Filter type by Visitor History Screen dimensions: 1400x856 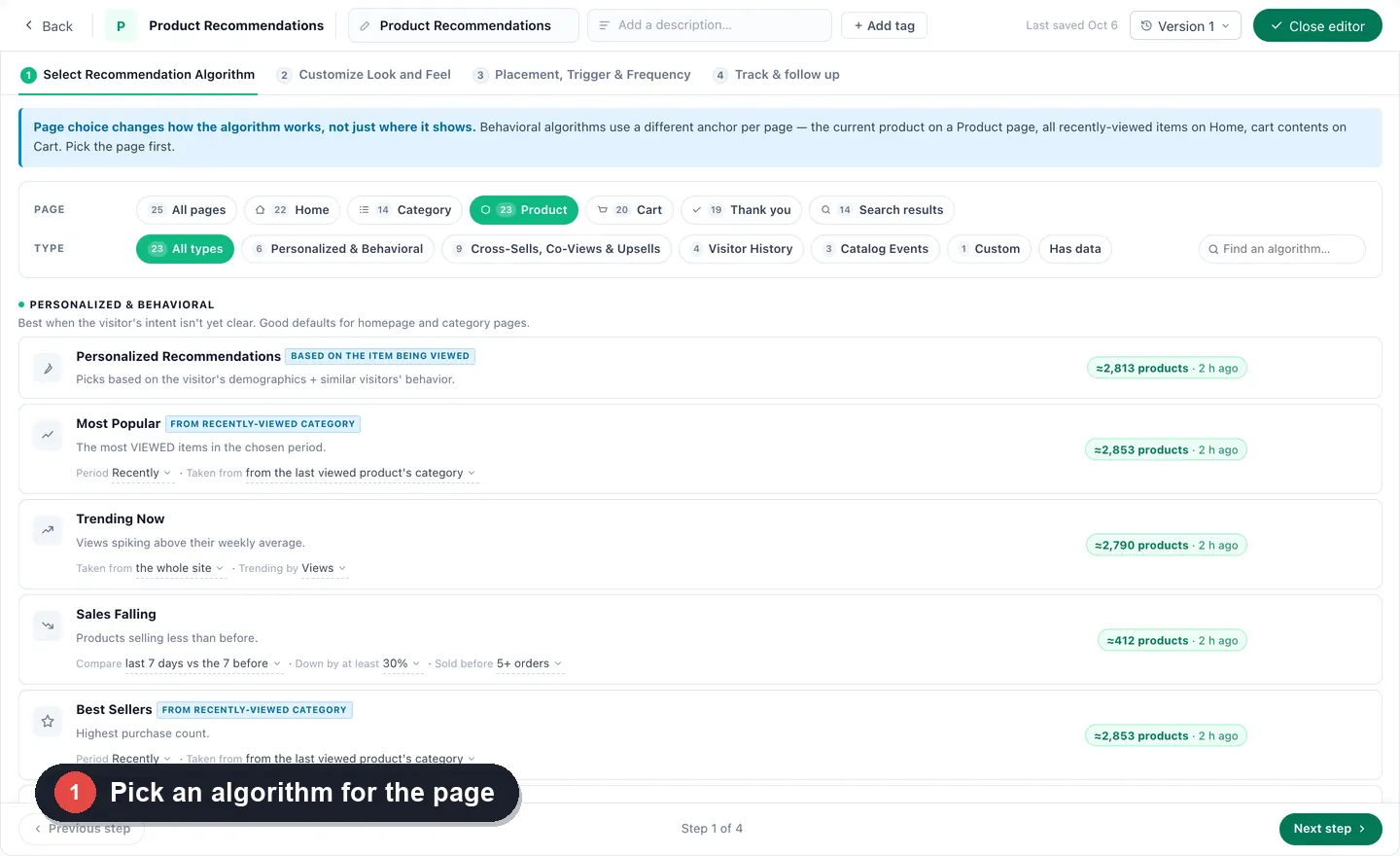(x=742, y=249)
